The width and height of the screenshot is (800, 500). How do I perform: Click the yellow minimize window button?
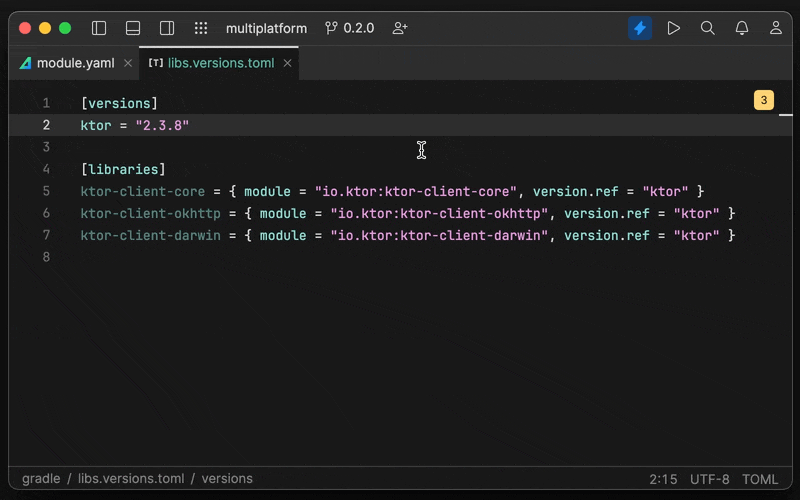click(45, 28)
